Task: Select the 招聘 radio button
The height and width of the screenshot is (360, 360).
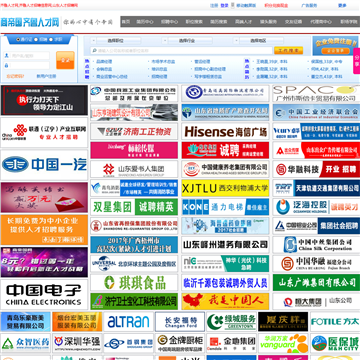Action: click(x=37, y=39)
